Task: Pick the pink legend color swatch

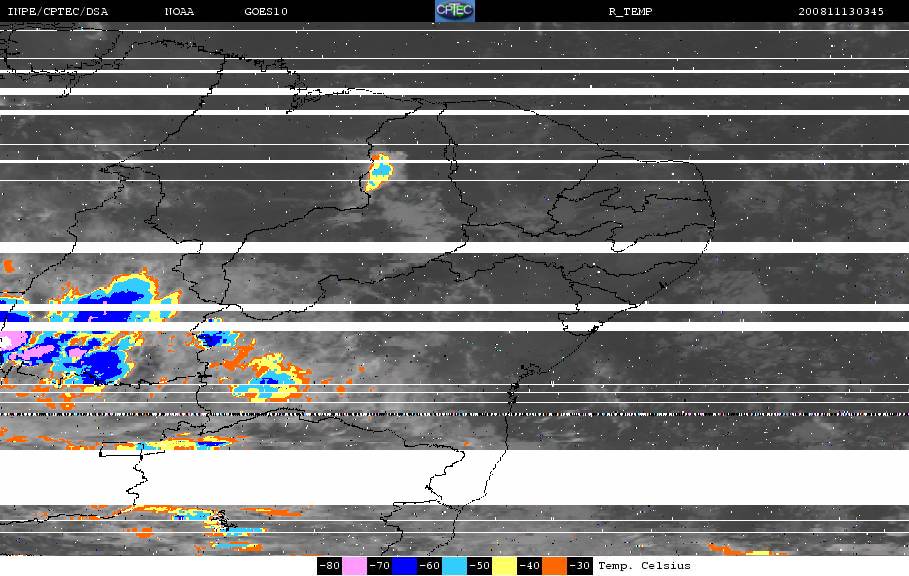Action: 354,566
